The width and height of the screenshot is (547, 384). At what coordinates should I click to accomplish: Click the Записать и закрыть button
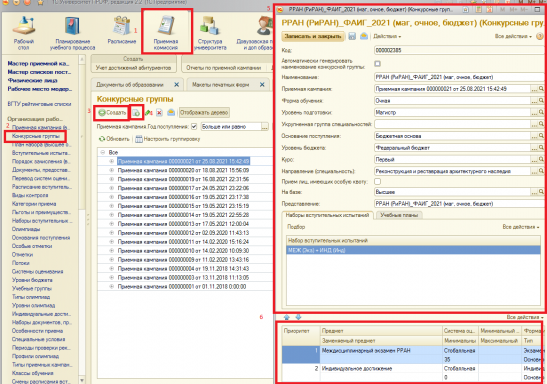pyautogui.click(x=313, y=36)
